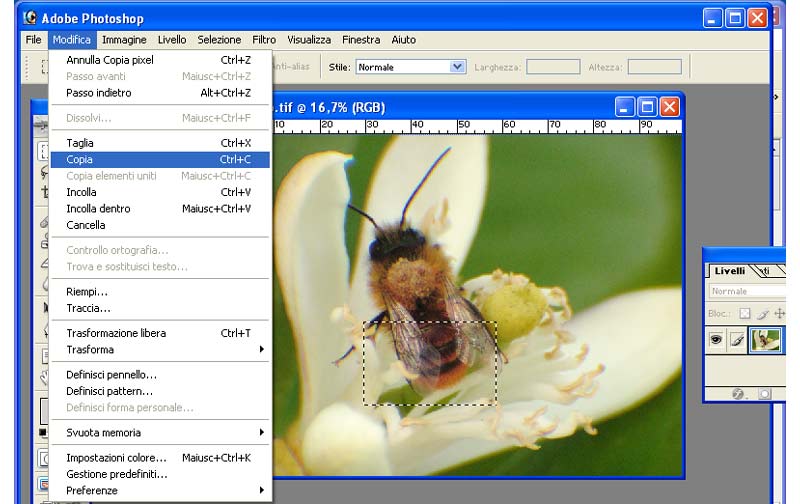This screenshot has height=504, width=800.
Task: Maximize the bee image document window
Action: (x=647, y=107)
